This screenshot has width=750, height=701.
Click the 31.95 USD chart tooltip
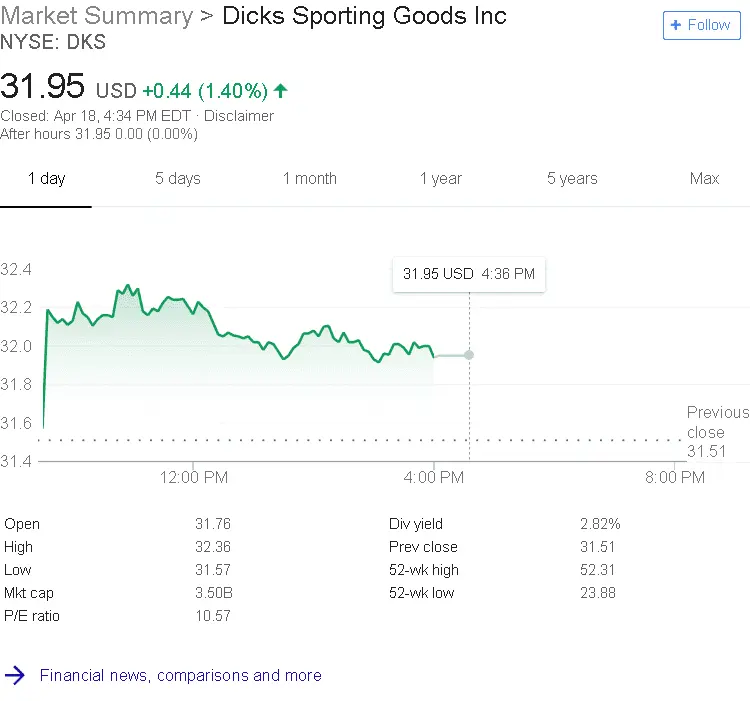(468, 274)
